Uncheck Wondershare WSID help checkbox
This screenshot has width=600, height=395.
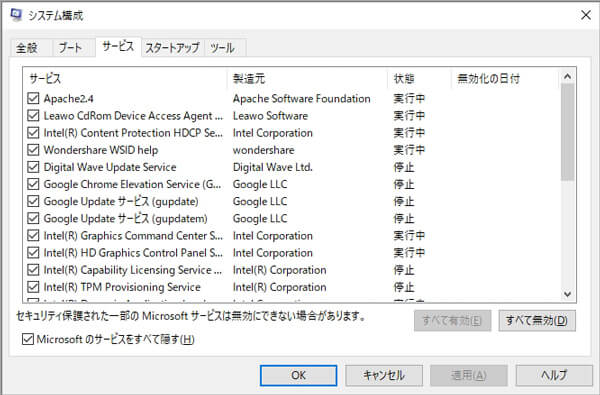pyautogui.click(x=33, y=150)
